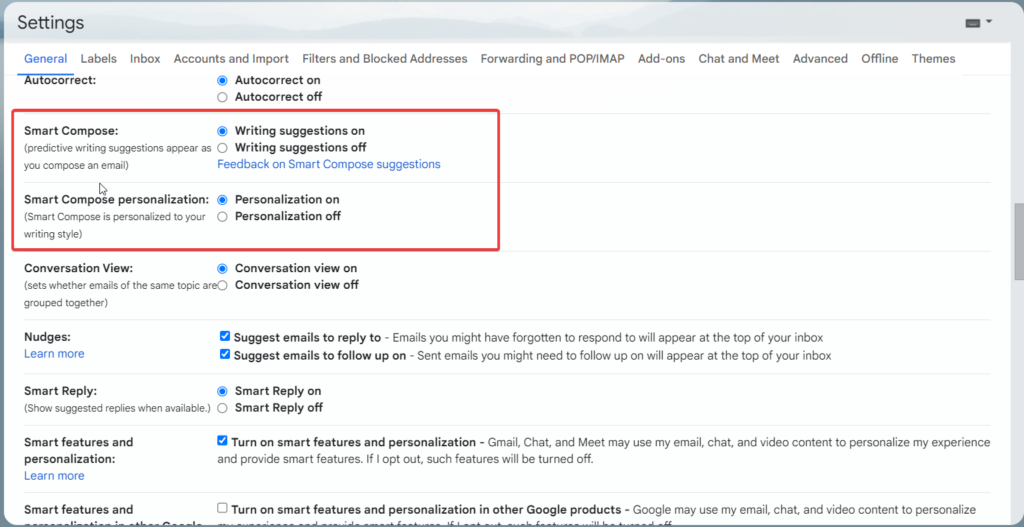Switch to the General tab

click(x=46, y=59)
